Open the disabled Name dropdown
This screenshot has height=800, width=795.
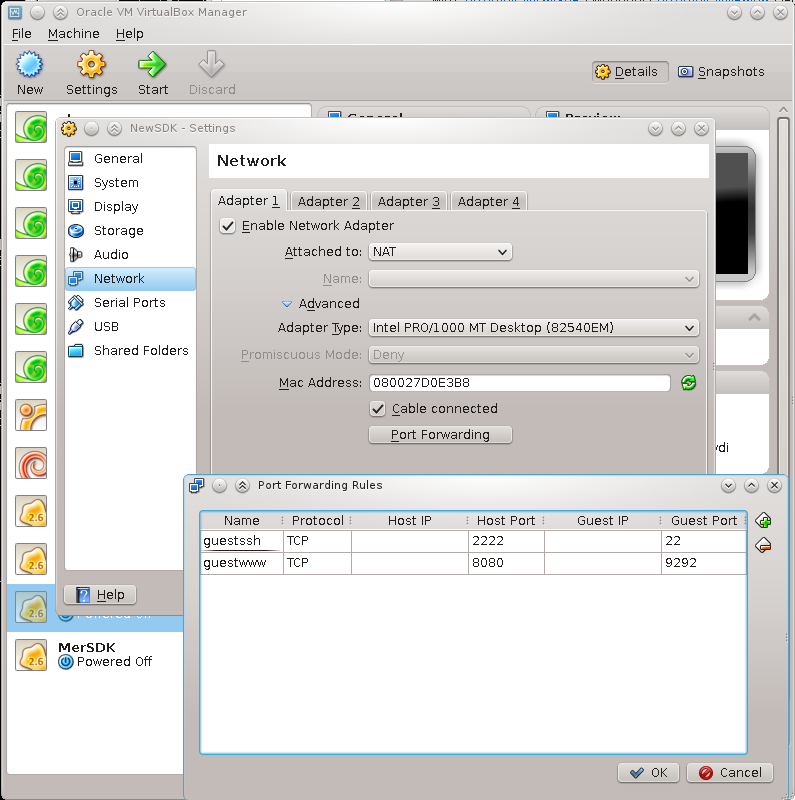point(534,279)
